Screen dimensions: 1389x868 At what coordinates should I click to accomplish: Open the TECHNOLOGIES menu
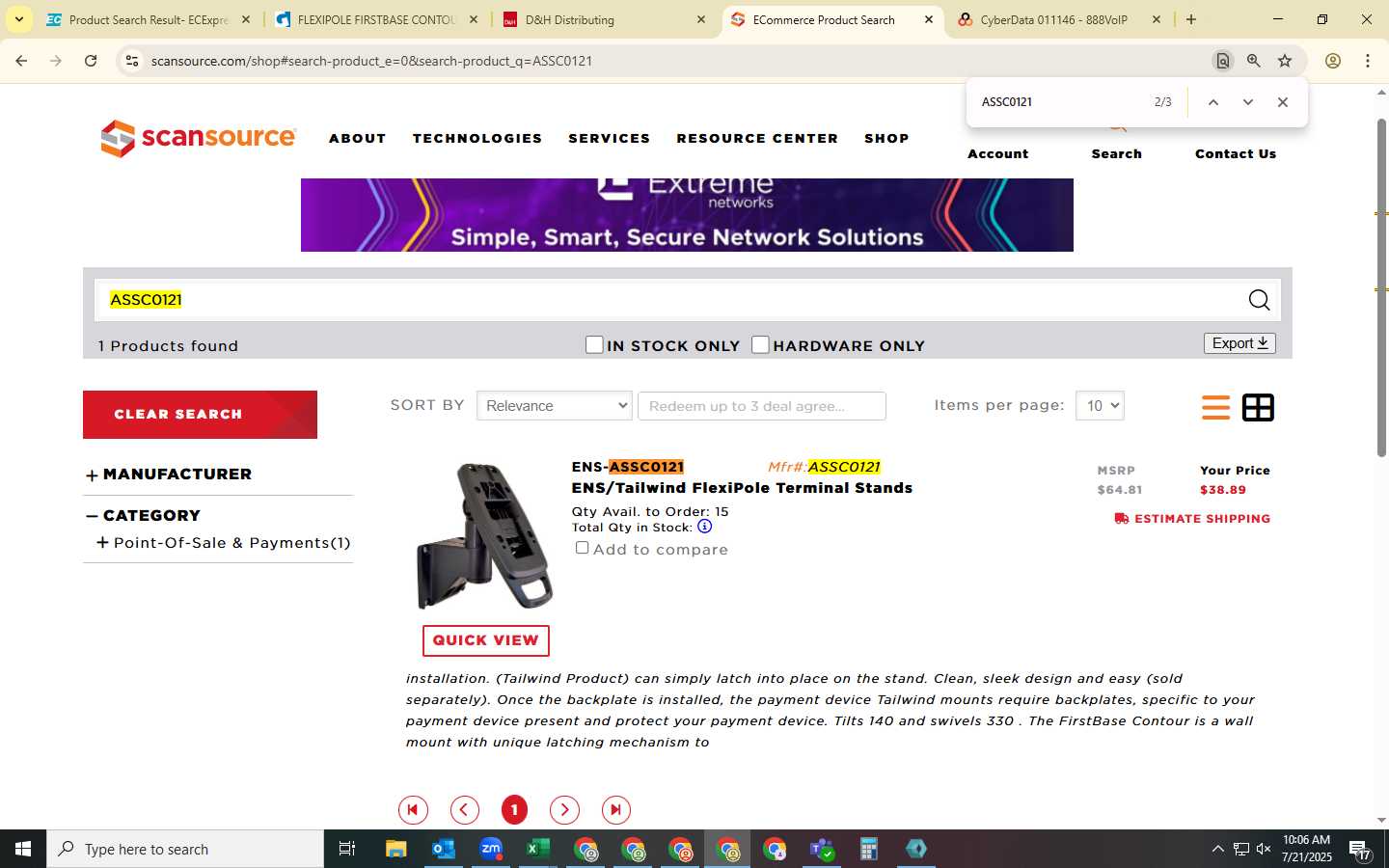[x=477, y=139]
